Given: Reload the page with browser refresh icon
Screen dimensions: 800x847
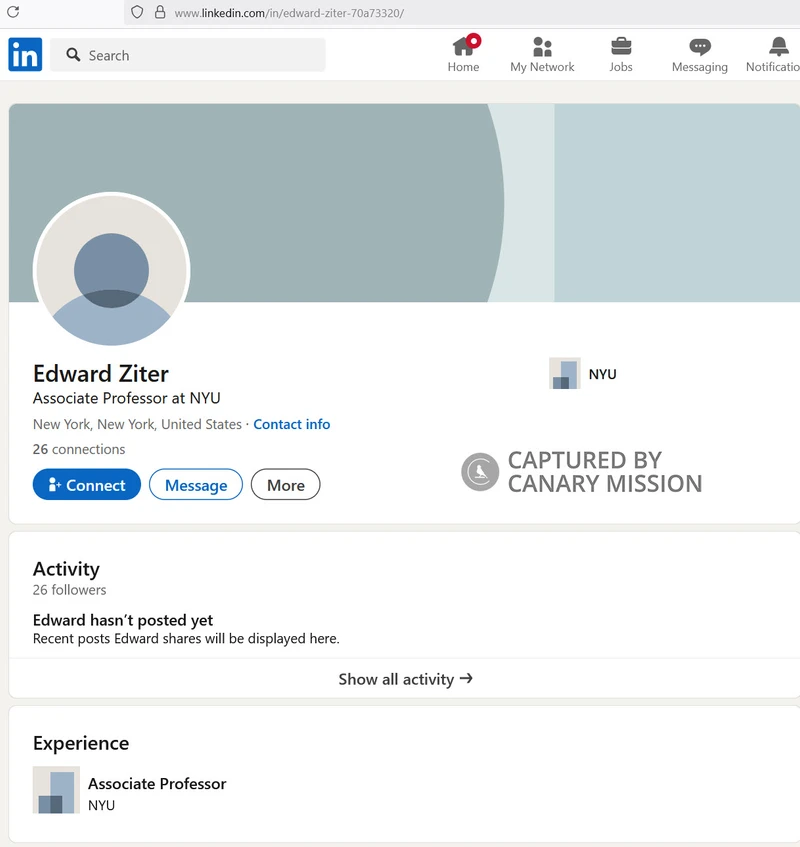Looking at the screenshot, I should tap(13, 13).
